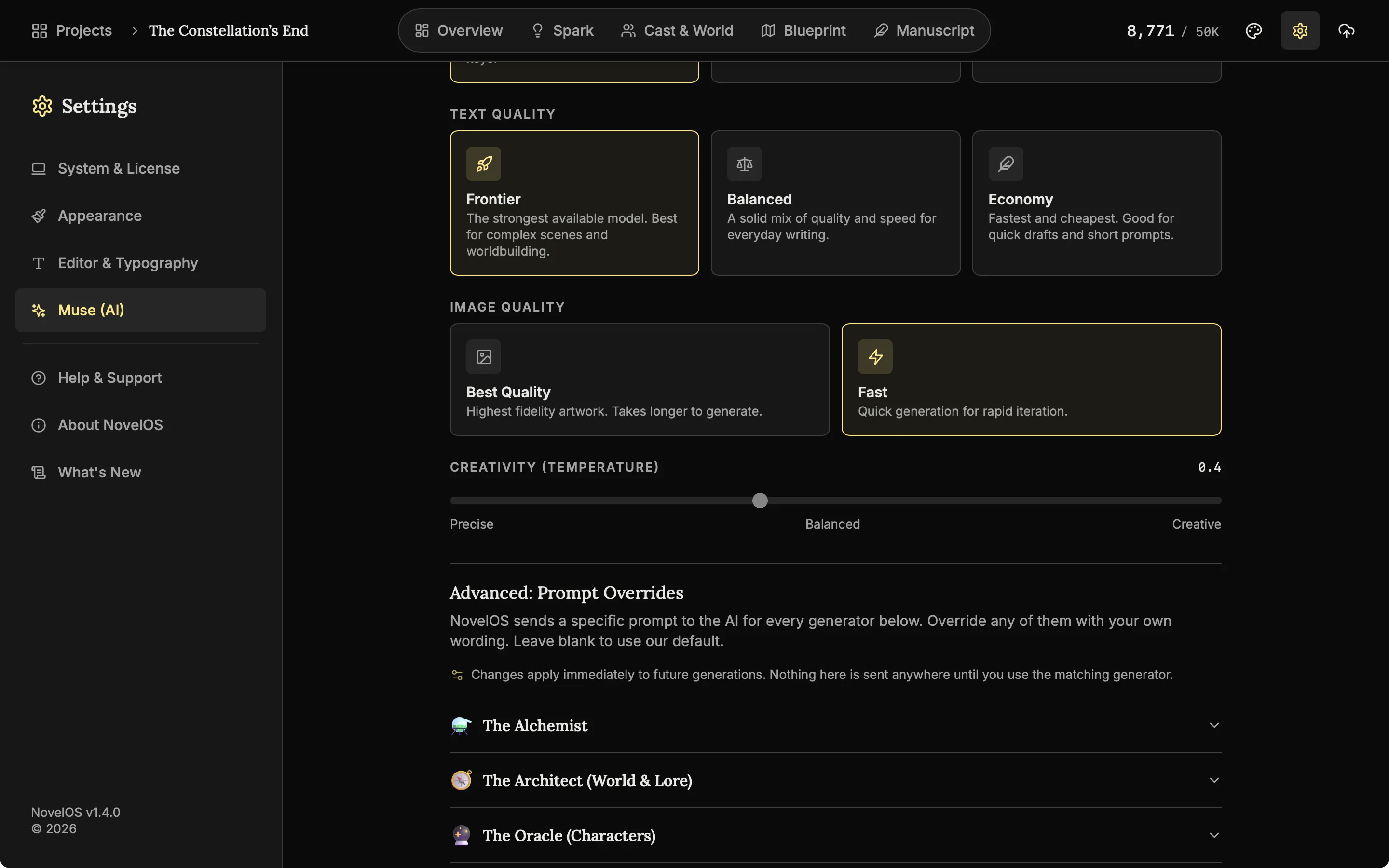The image size is (1389, 868).
Task: Click The Alchemist flask icon
Action: pyautogui.click(x=461, y=726)
